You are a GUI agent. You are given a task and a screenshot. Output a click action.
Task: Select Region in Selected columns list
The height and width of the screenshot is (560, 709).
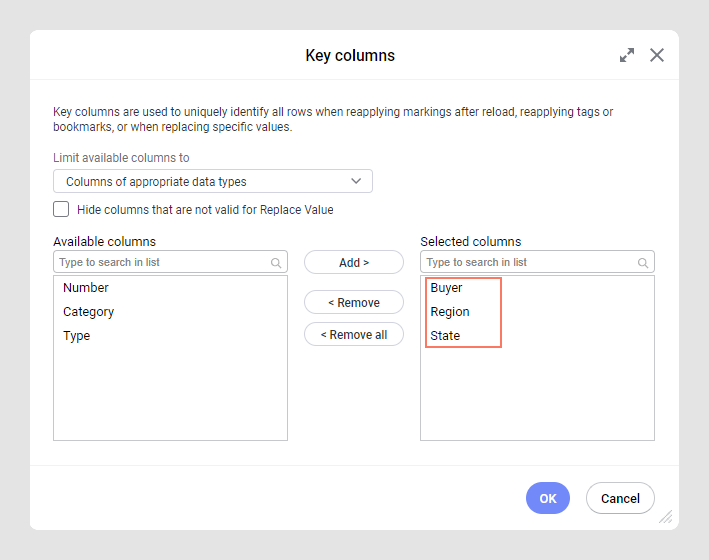pyautogui.click(x=450, y=312)
